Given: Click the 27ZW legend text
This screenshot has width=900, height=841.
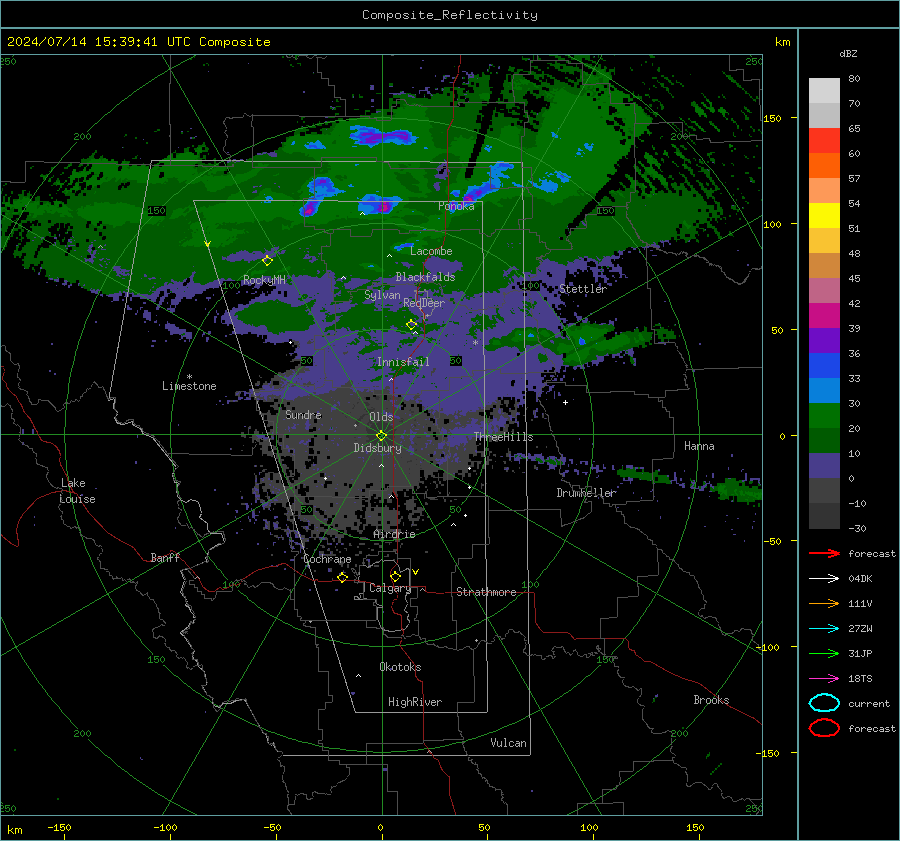Looking at the screenshot, I should (860, 629).
